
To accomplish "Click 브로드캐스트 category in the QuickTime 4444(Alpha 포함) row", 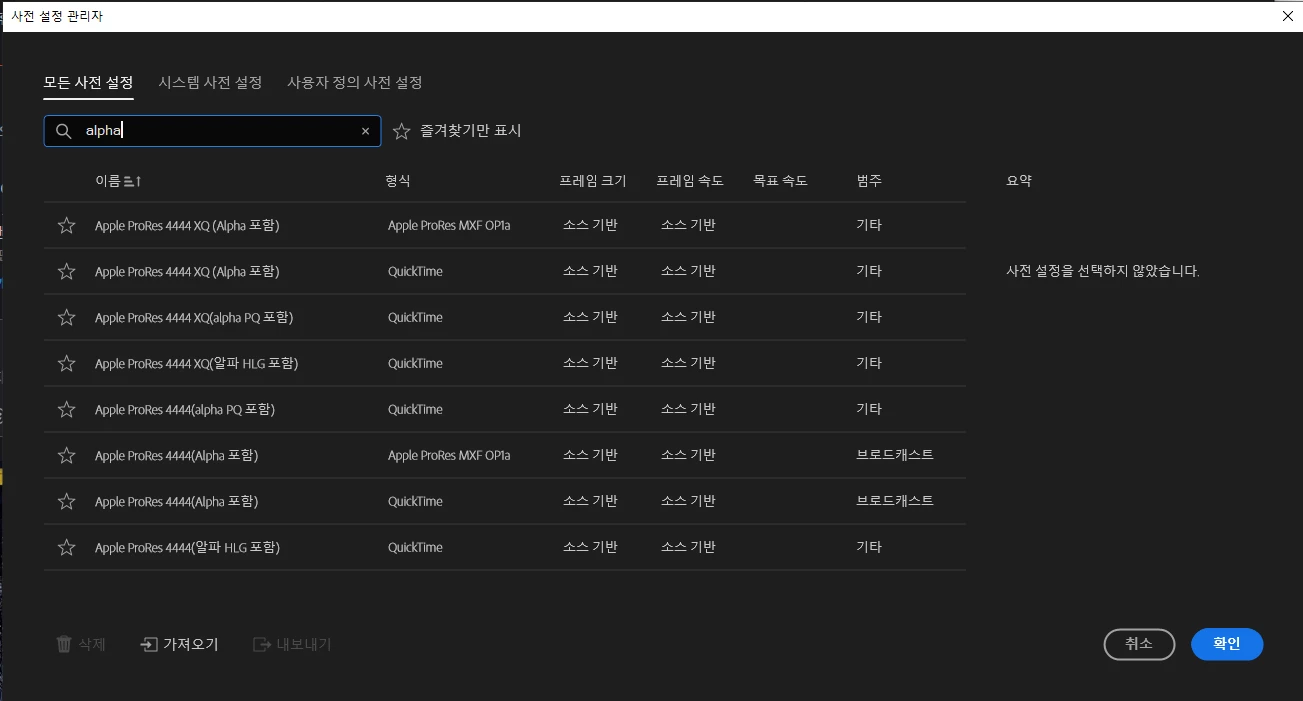I will pyautogui.click(x=895, y=501).
